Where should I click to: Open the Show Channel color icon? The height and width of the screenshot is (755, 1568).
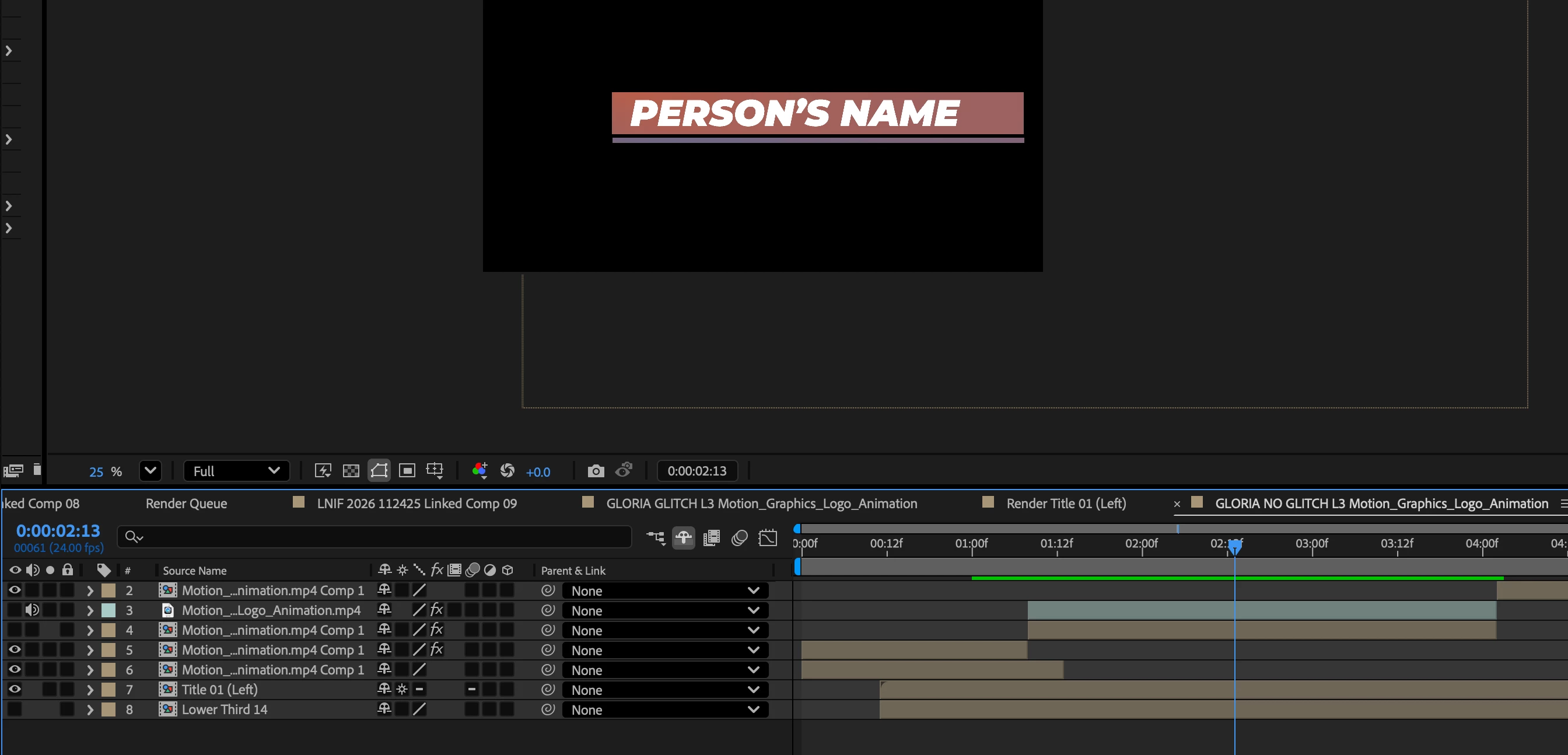480,471
